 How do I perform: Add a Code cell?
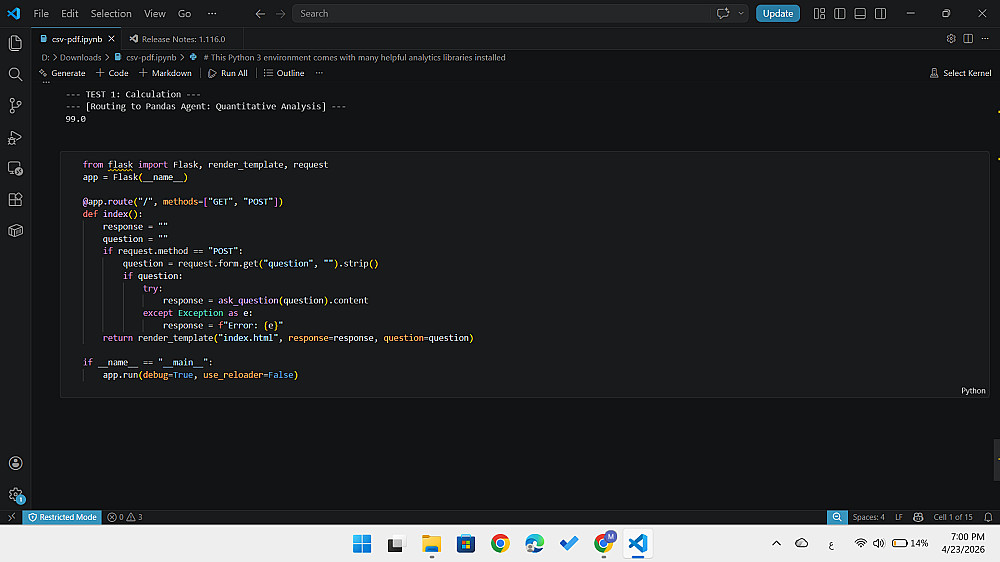pyautogui.click(x=112, y=73)
